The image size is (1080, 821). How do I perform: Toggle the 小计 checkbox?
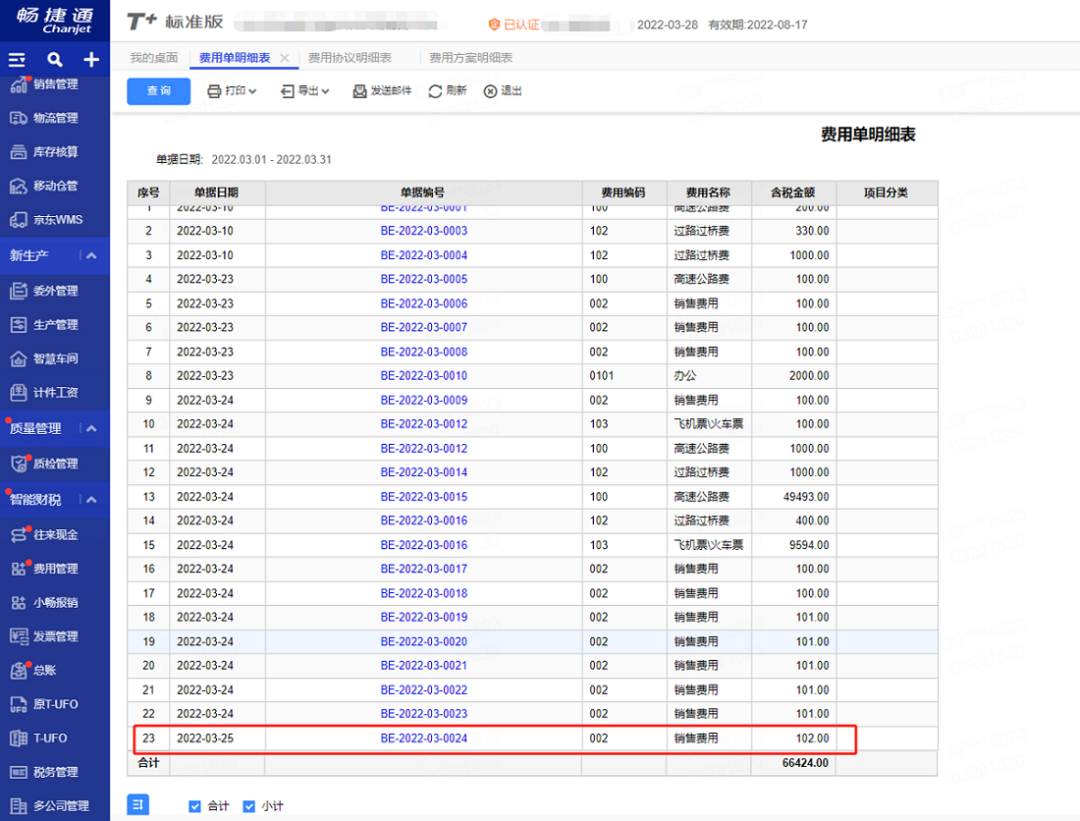point(249,807)
